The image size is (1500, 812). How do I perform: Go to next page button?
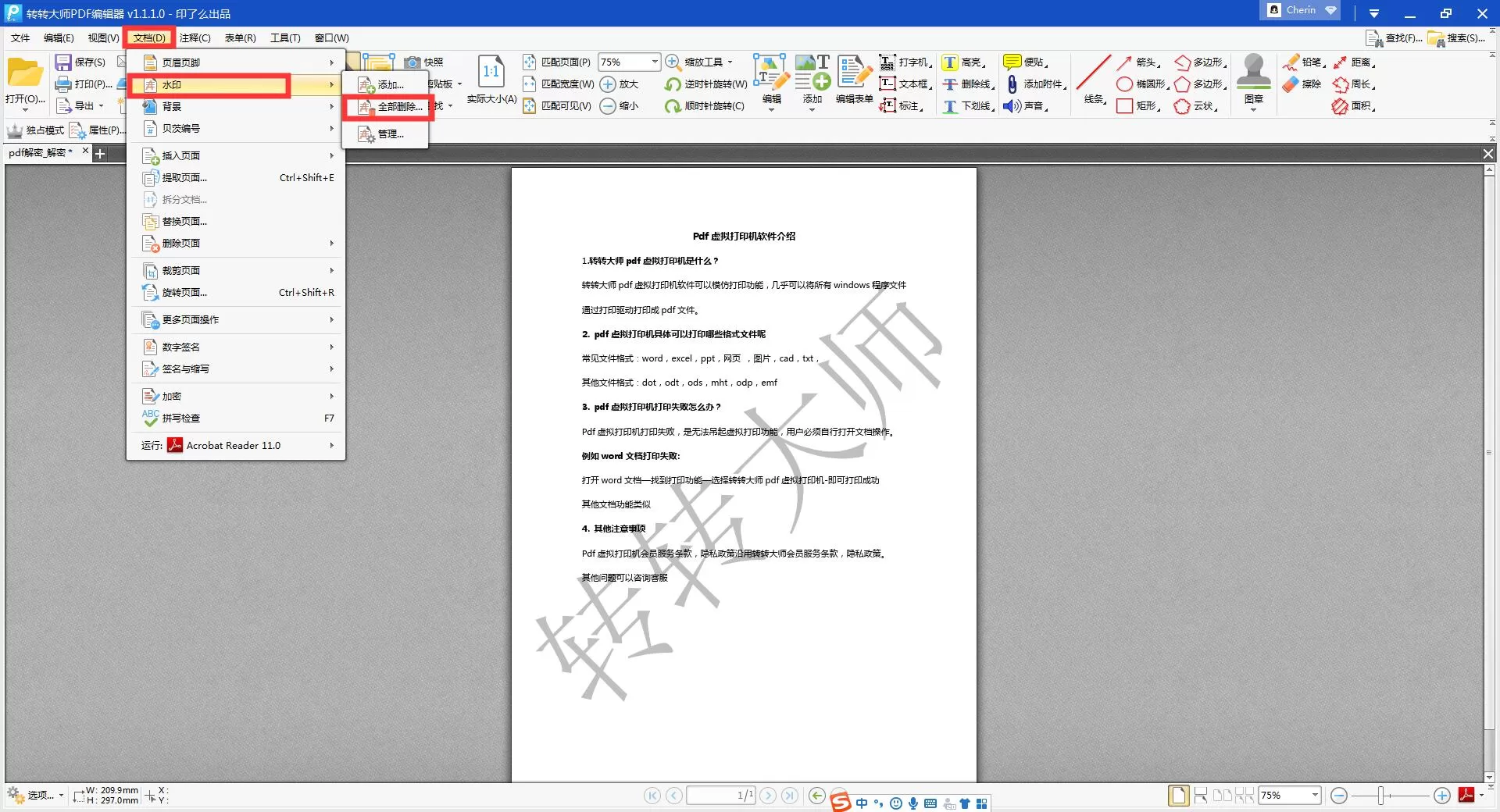pos(768,796)
